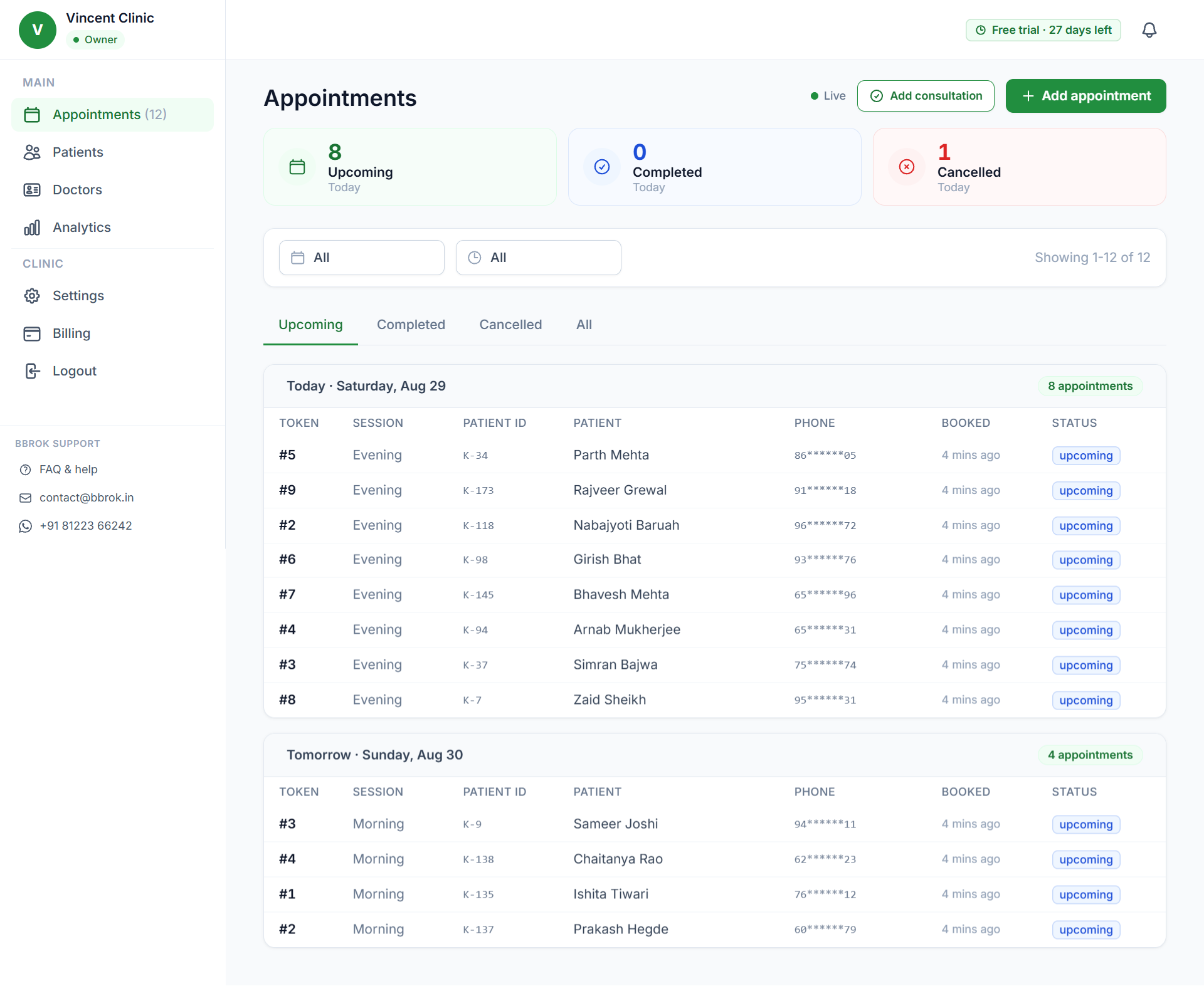Click the Add consultation button

coord(926,96)
